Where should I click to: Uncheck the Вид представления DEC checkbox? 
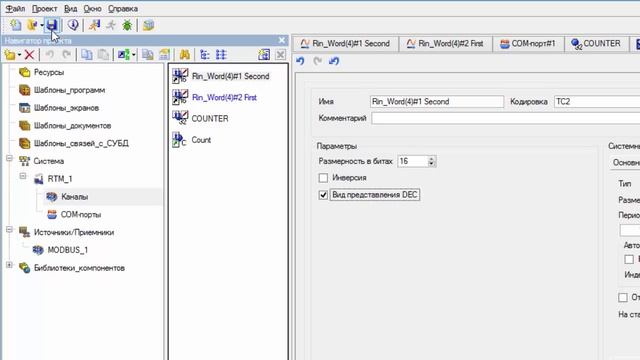323,195
